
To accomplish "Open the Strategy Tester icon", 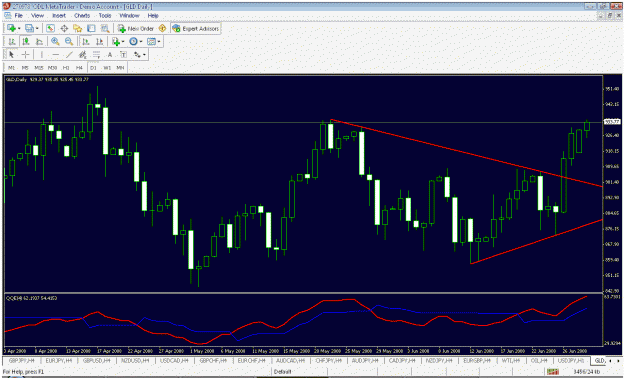I will pyautogui.click(x=105, y=28).
